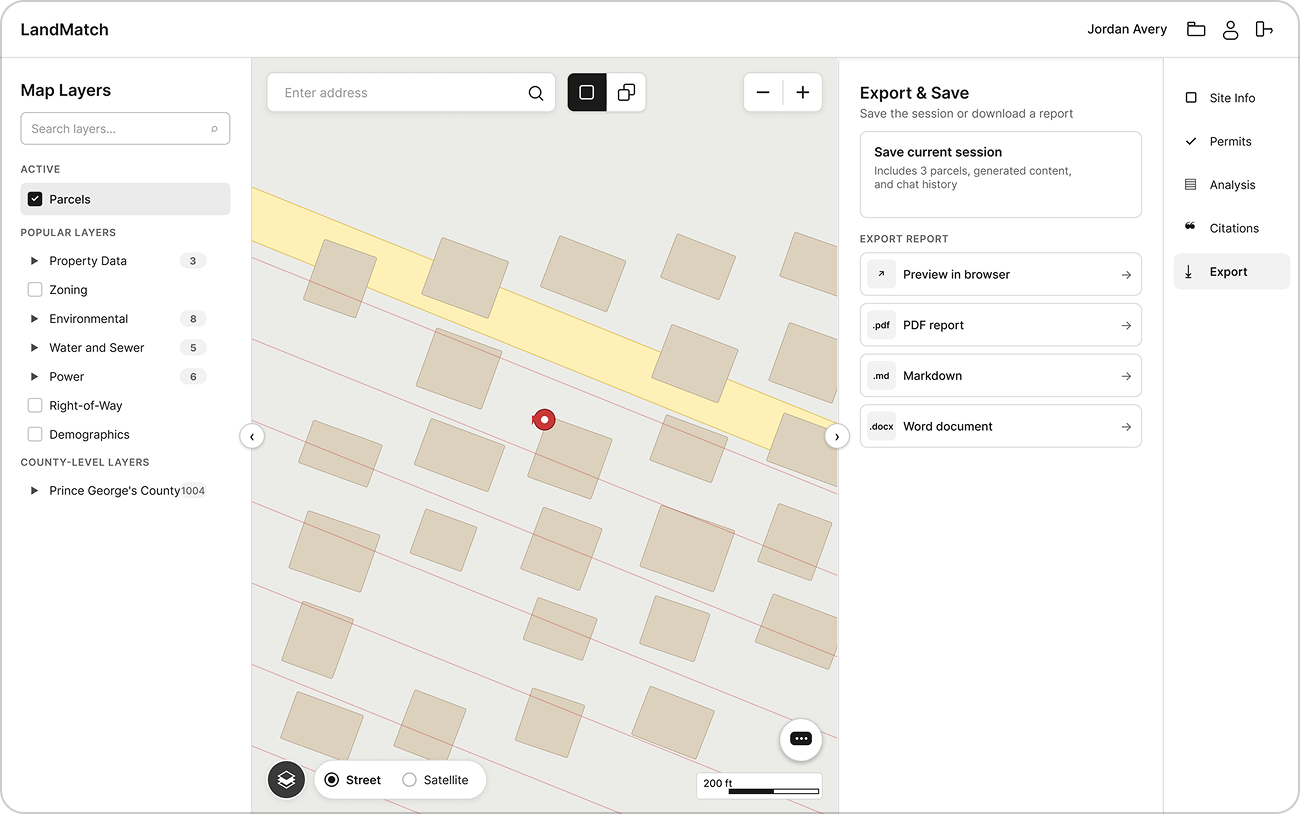The height and width of the screenshot is (814, 1300).
Task: Enable the Demographics layer checkbox
Action: pyautogui.click(x=35, y=435)
